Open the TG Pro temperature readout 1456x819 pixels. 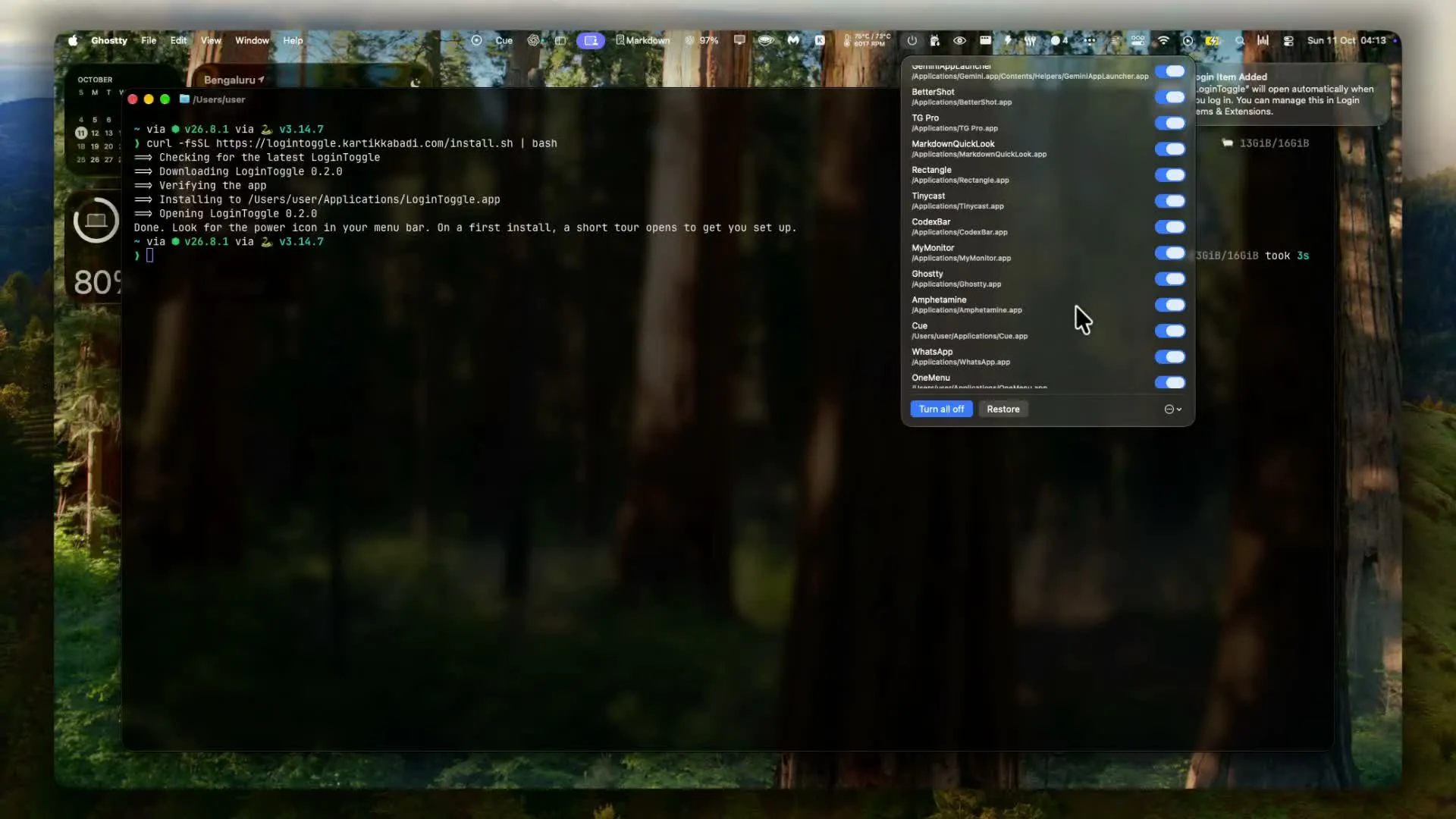pyautogui.click(x=866, y=40)
